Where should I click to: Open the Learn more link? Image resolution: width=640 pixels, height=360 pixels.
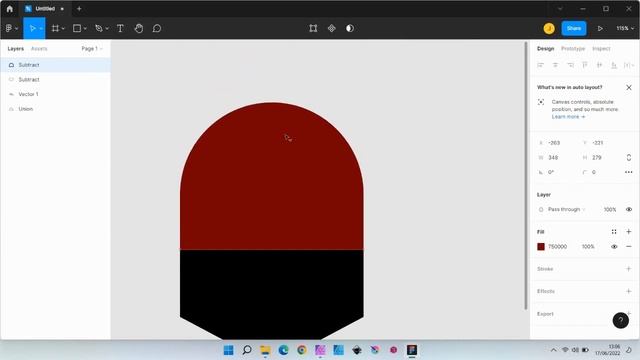pyautogui.click(x=568, y=117)
